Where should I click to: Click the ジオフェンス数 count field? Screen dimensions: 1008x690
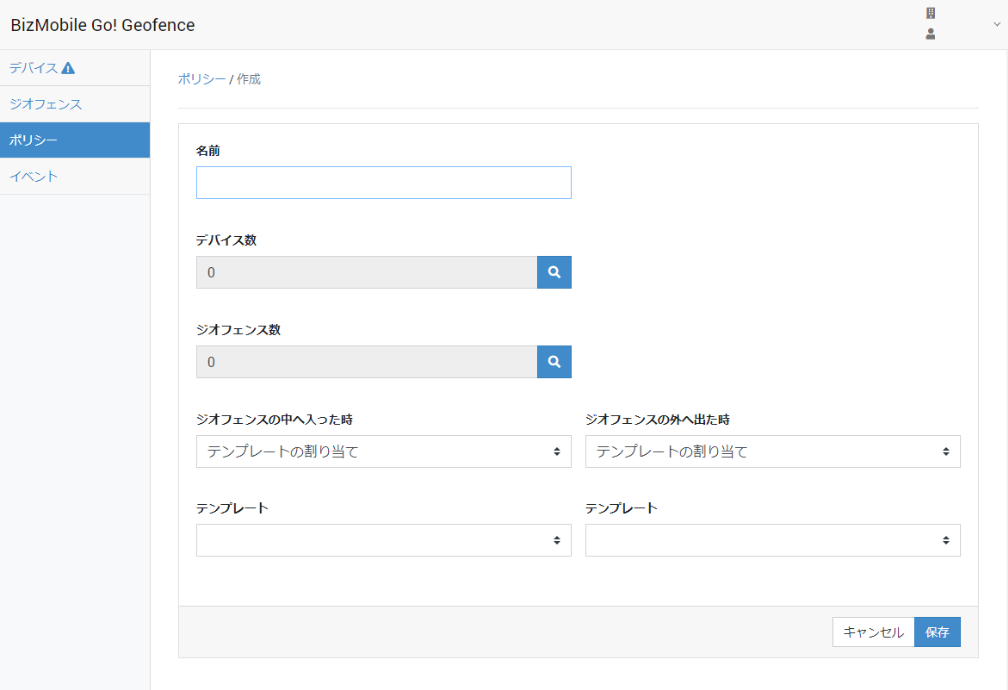366,361
